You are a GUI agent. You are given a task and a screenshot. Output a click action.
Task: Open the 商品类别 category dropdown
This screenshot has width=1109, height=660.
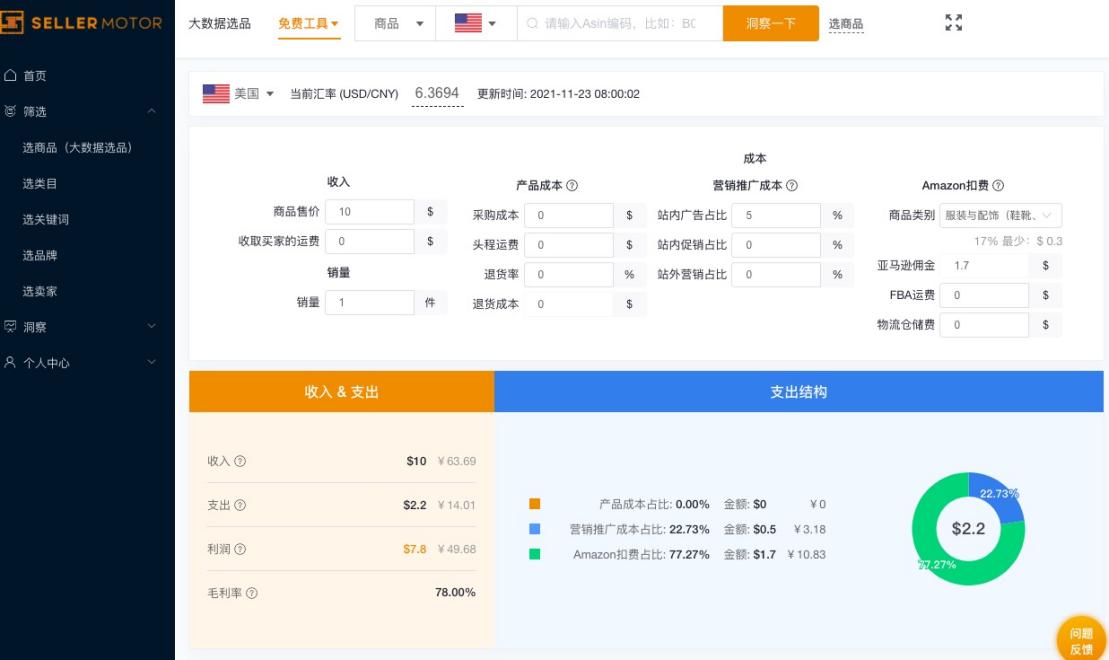point(1000,215)
